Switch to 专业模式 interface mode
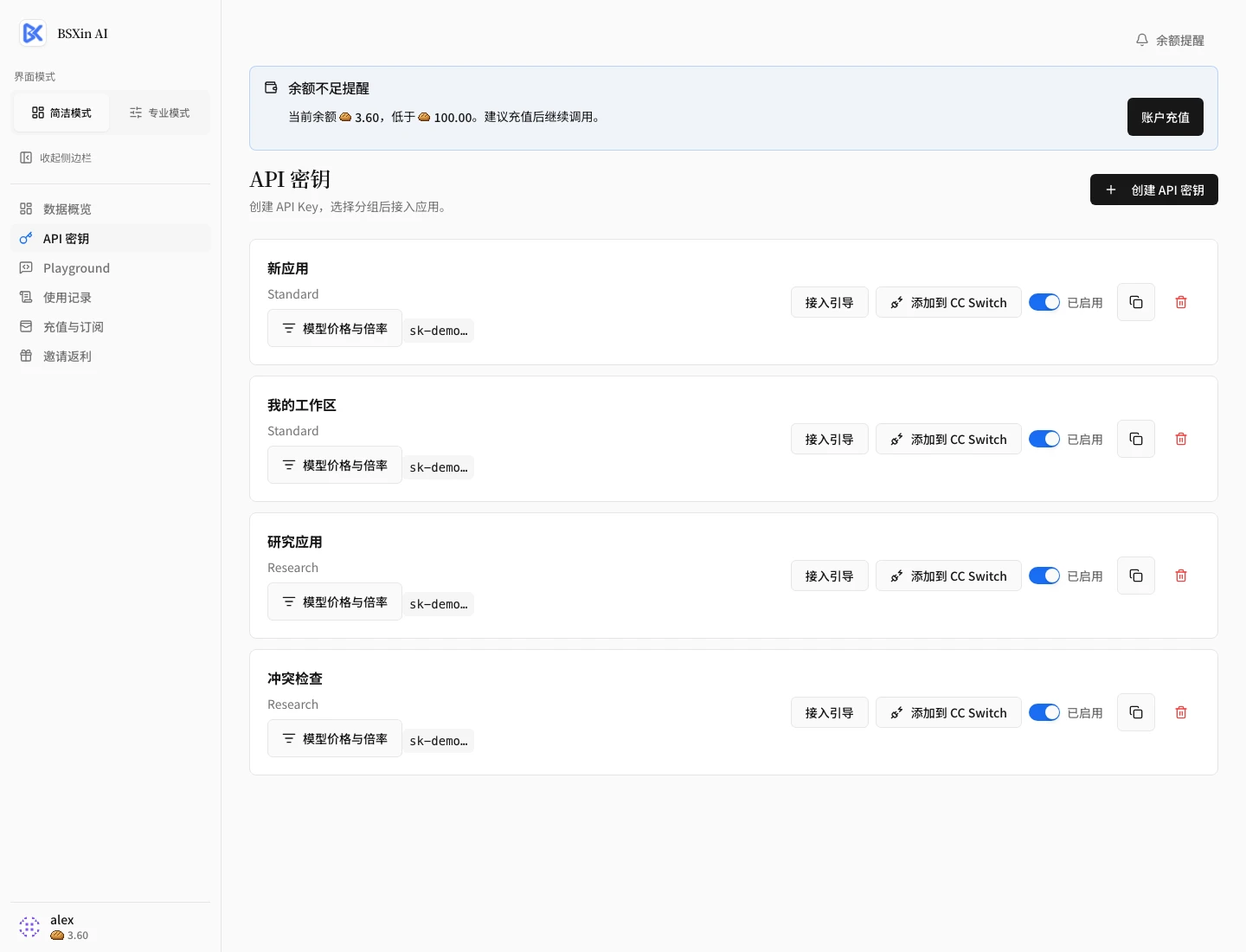This screenshot has width=1246, height=952. coord(159,113)
